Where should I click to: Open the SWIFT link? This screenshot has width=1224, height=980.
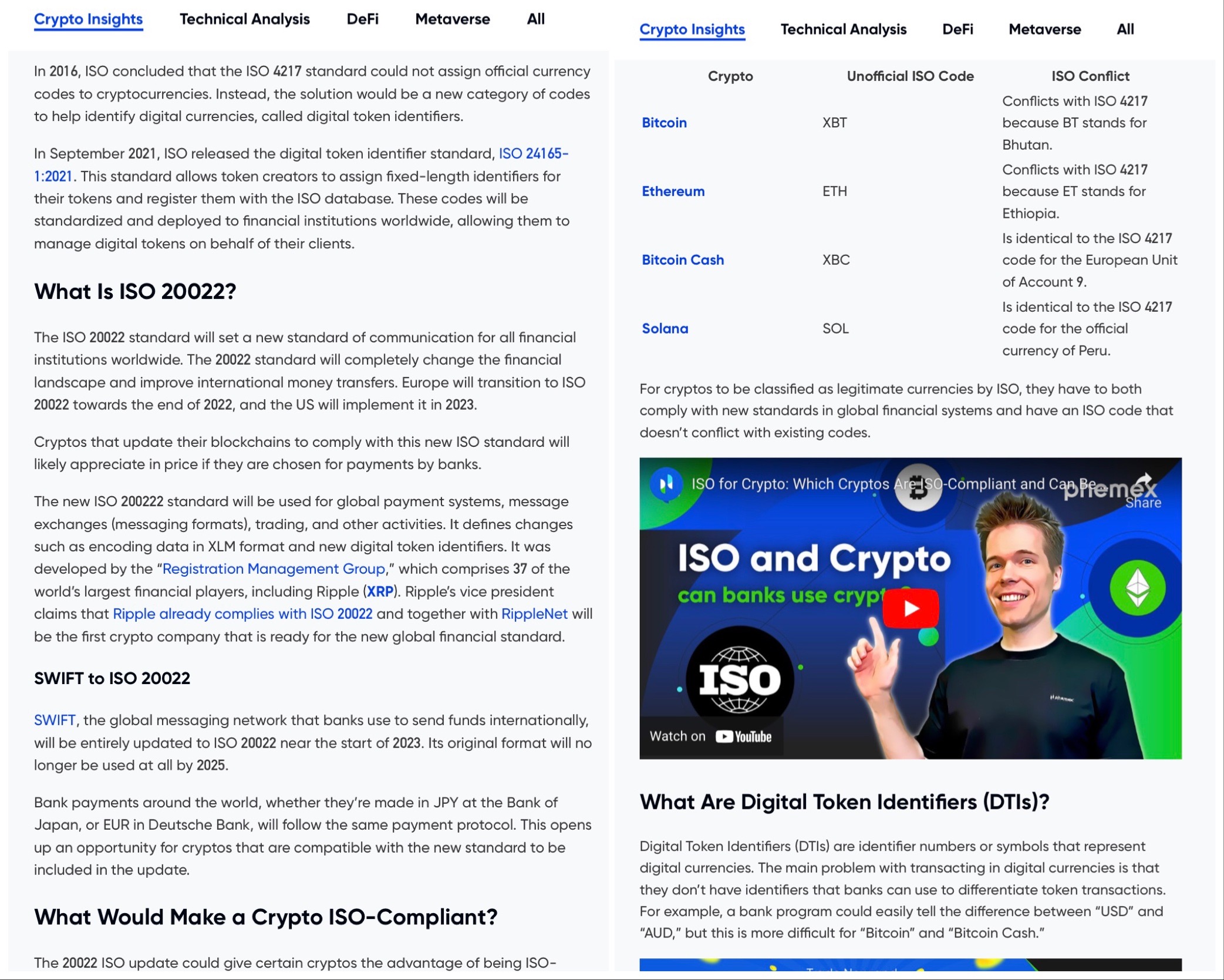point(55,720)
